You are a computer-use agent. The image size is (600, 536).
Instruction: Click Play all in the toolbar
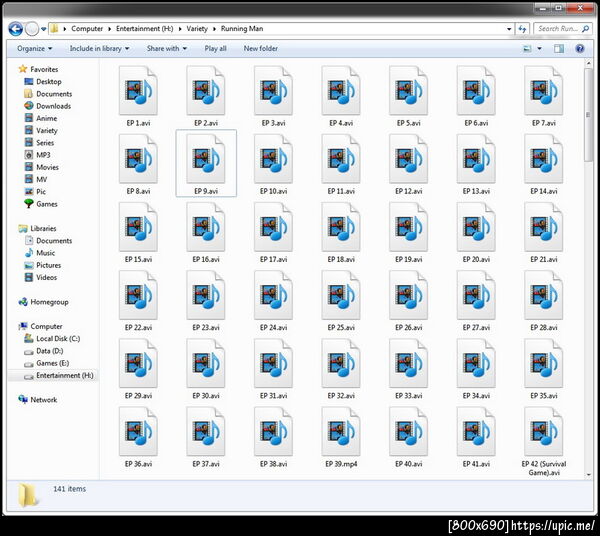click(215, 49)
